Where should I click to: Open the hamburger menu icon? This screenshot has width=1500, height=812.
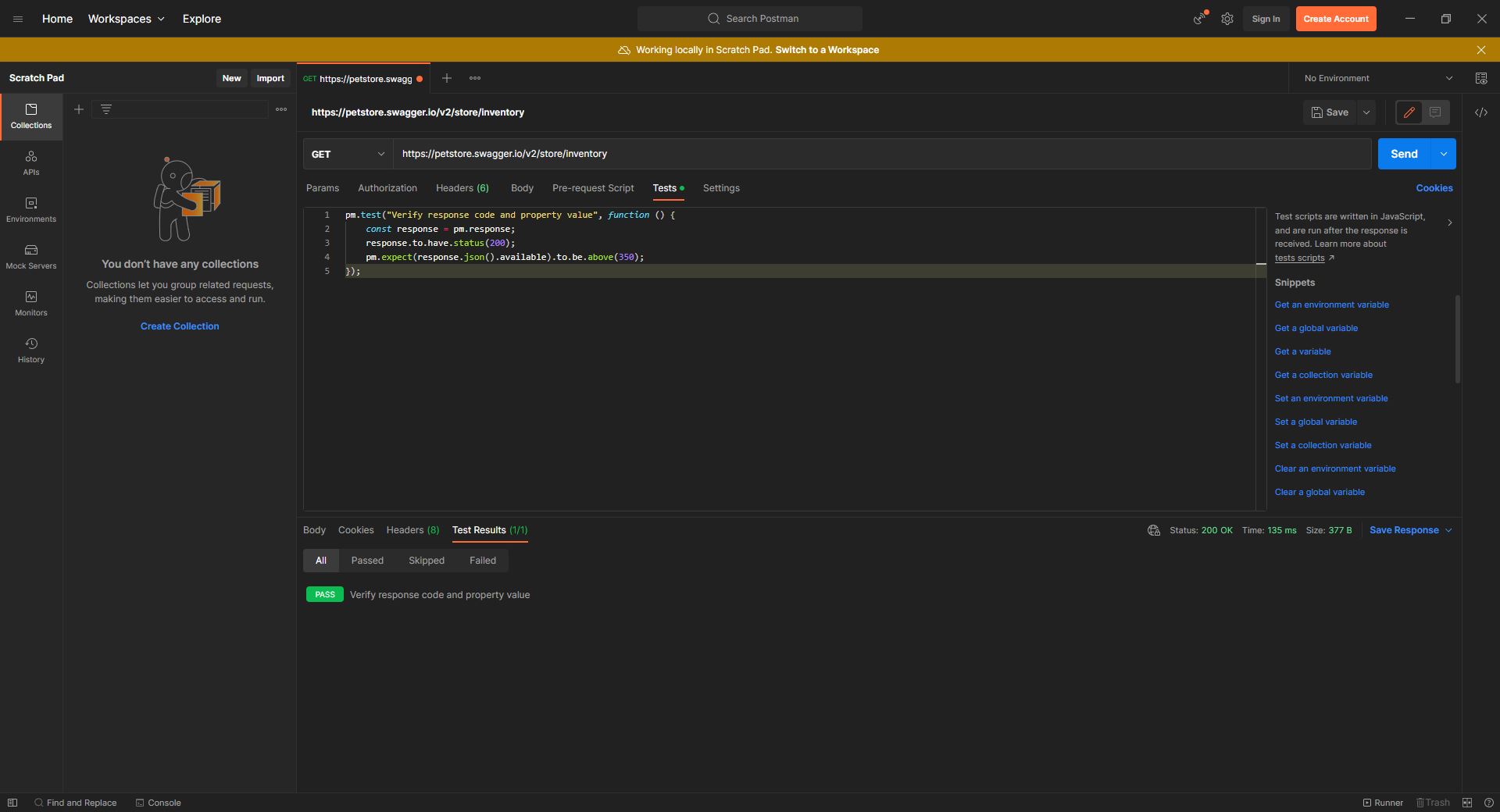coord(18,19)
